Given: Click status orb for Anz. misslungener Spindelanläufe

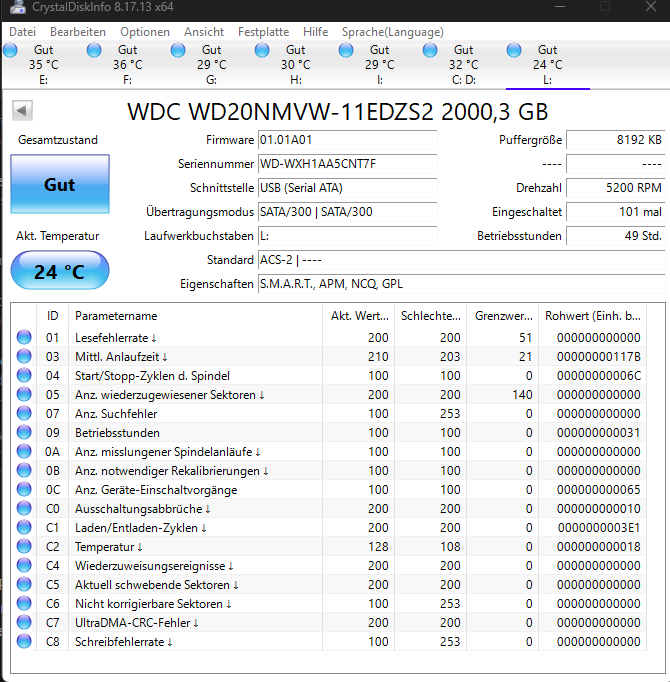Looking at the screenshot, I should coord(24,451).
